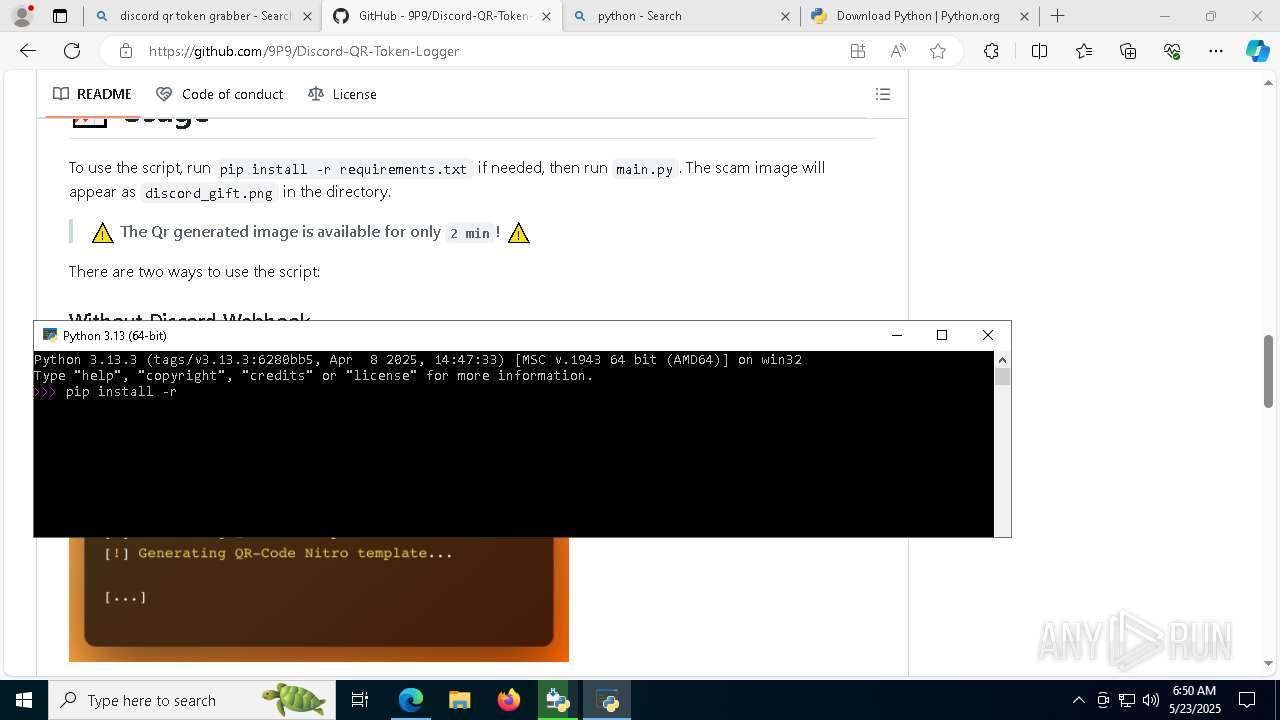Open the Extensions puzzle icon

click(991, 51)
